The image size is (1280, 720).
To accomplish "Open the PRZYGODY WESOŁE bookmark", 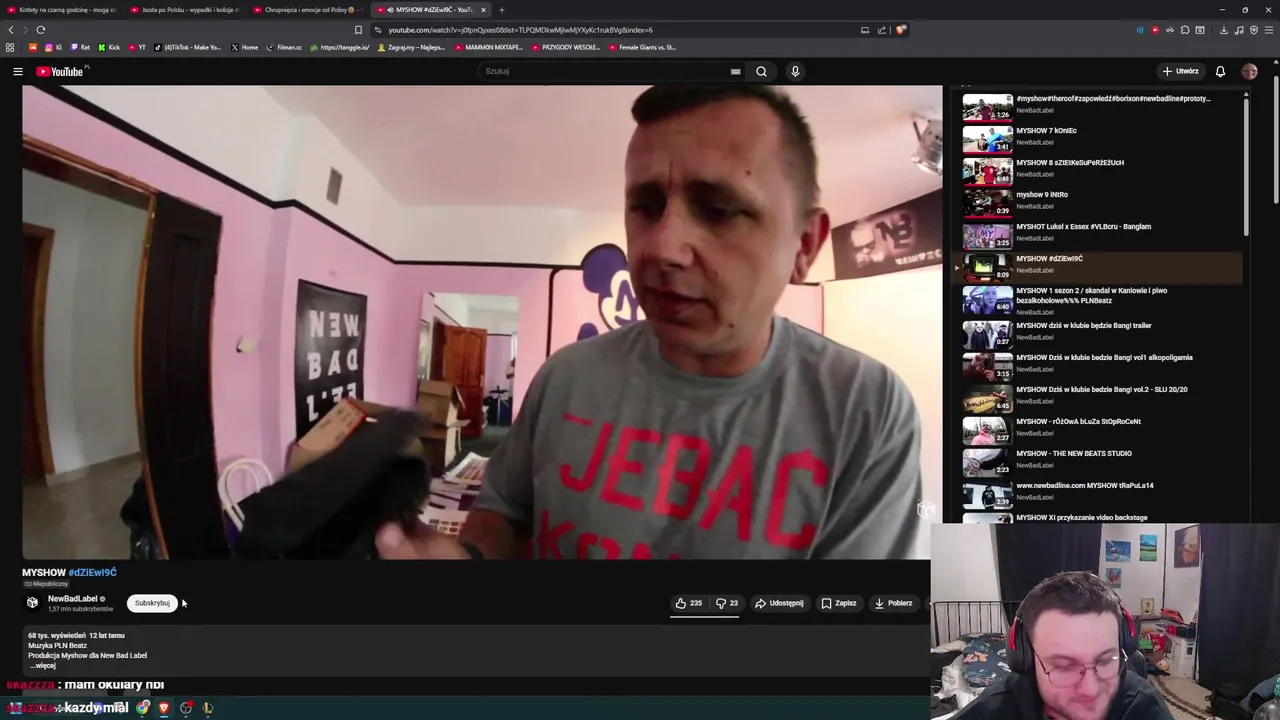I will [566, 47].
